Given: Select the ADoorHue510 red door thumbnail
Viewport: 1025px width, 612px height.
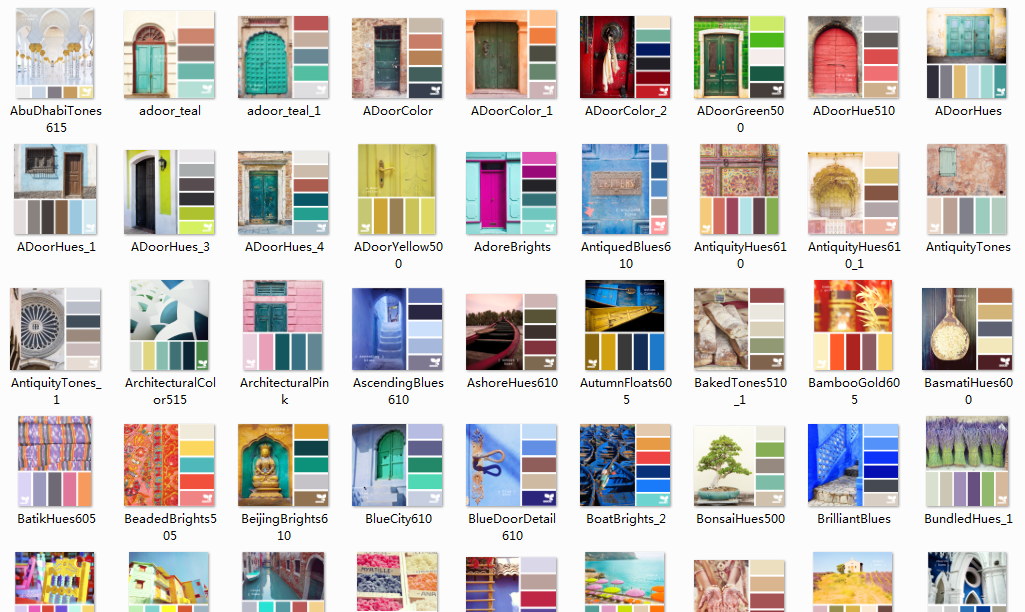Looking at the screenshot, I should [853, 57].
